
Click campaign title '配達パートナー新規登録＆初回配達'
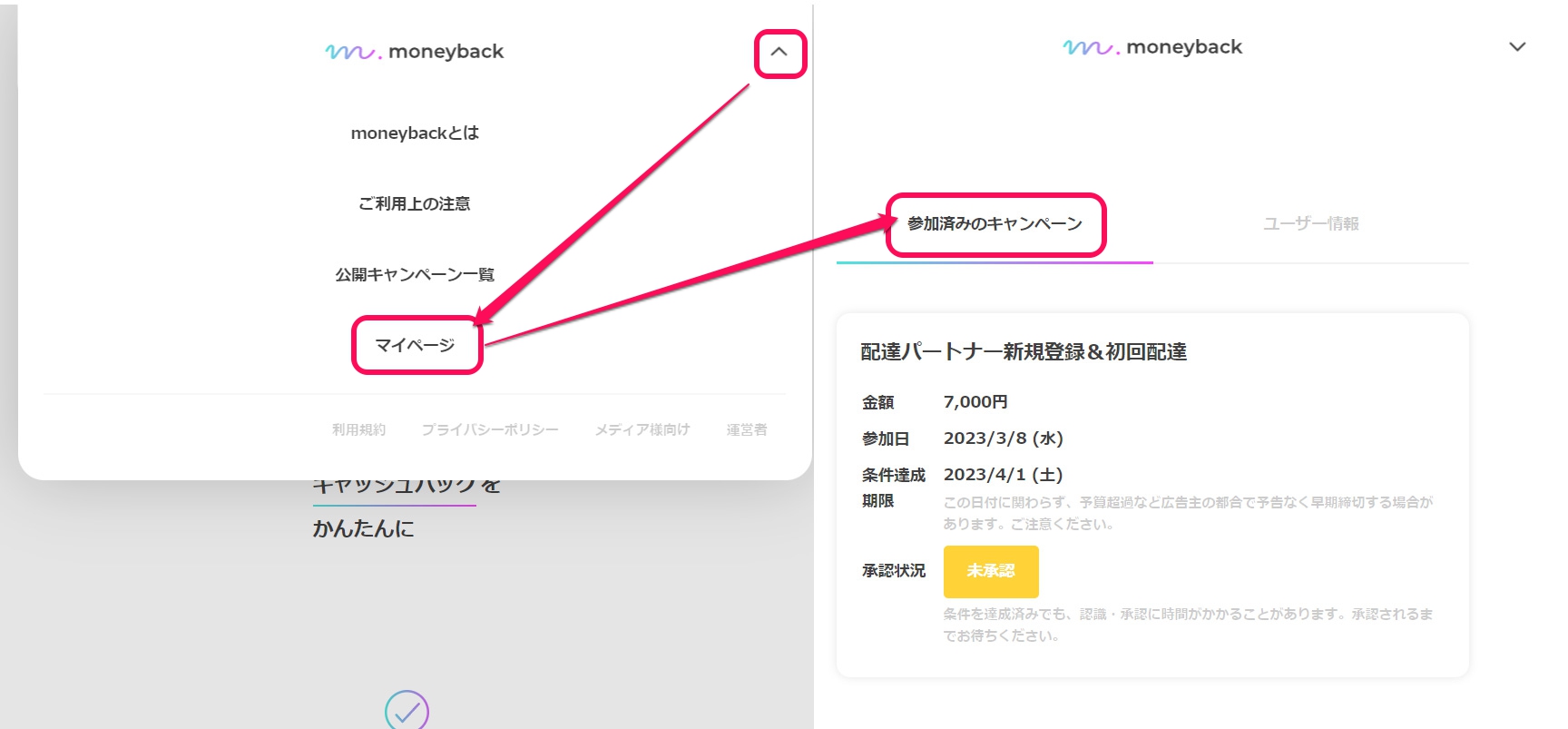click(x=1024, y=351)
